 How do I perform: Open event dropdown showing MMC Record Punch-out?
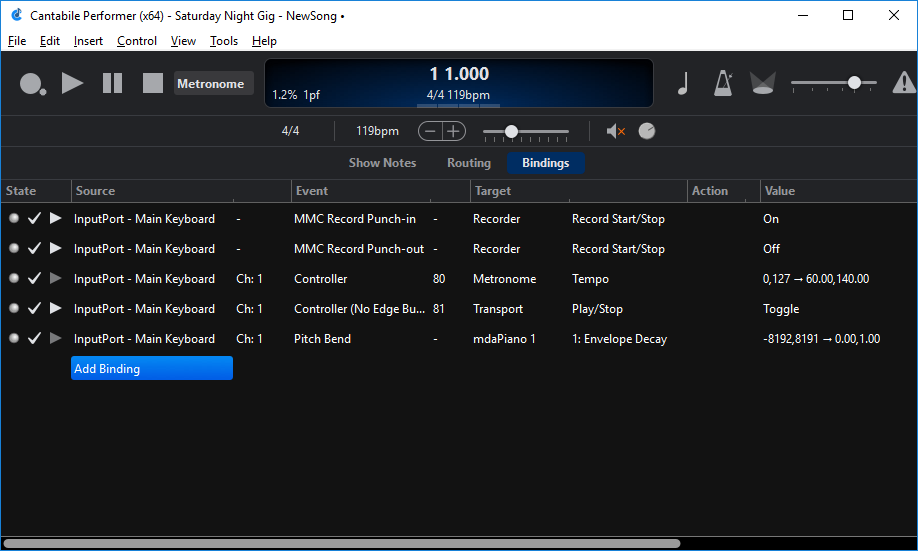coord(359,249)
